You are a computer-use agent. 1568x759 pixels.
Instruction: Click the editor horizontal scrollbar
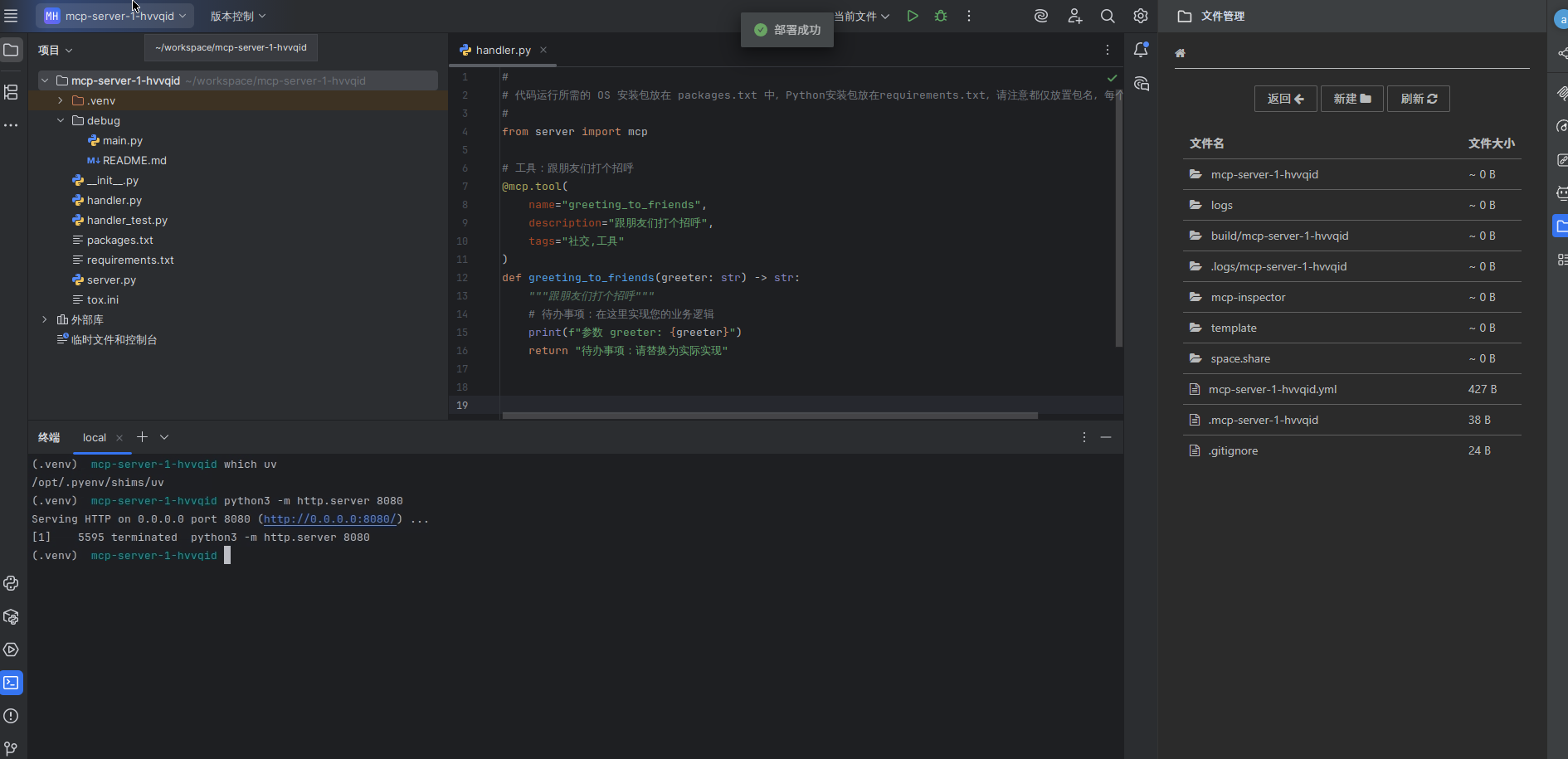(x=769, y=415)
